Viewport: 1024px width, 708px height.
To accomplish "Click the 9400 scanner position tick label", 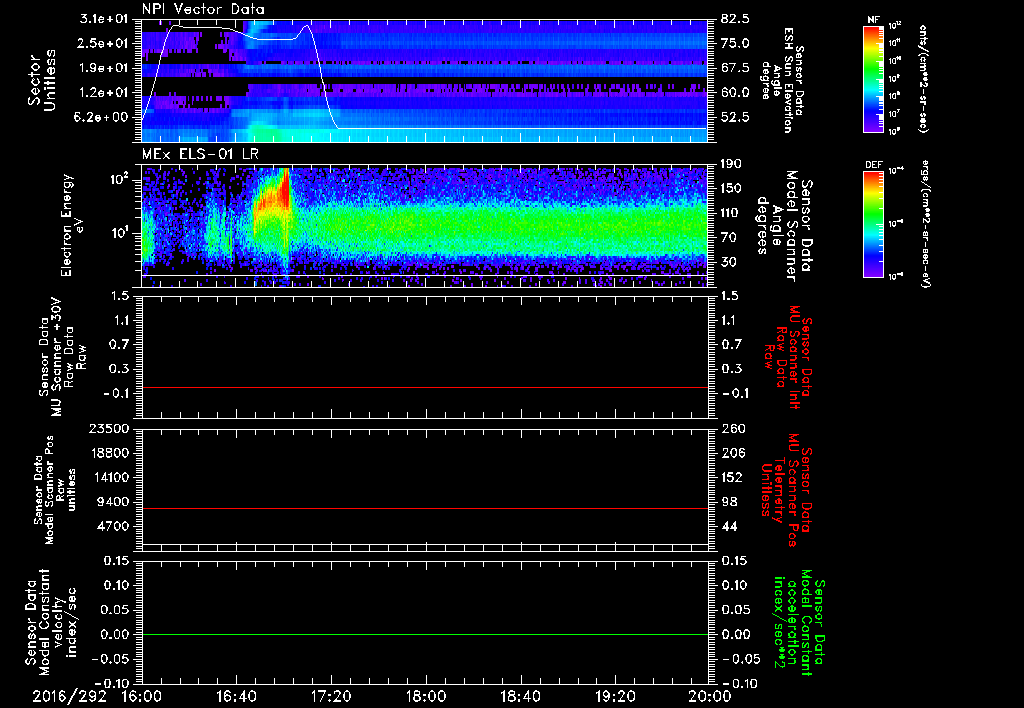I will click(x=114, y=502).
